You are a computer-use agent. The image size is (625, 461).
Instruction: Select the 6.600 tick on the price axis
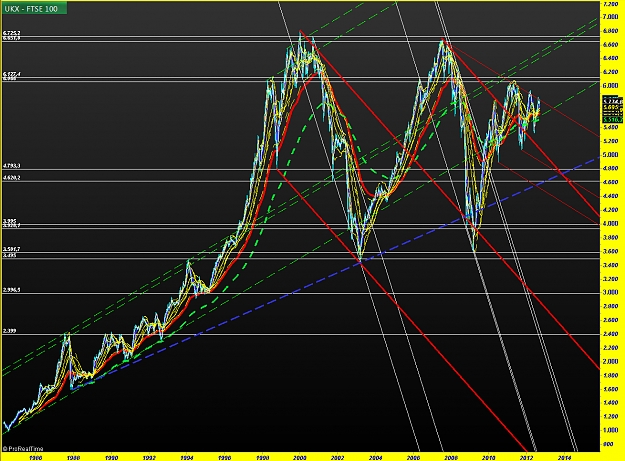611,45
